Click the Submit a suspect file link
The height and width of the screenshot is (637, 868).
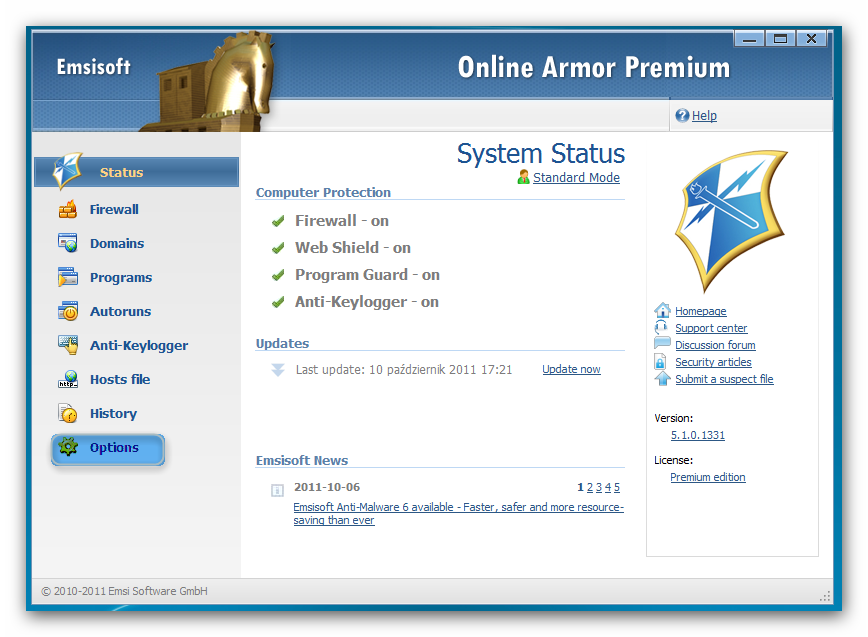click(724, 379)
